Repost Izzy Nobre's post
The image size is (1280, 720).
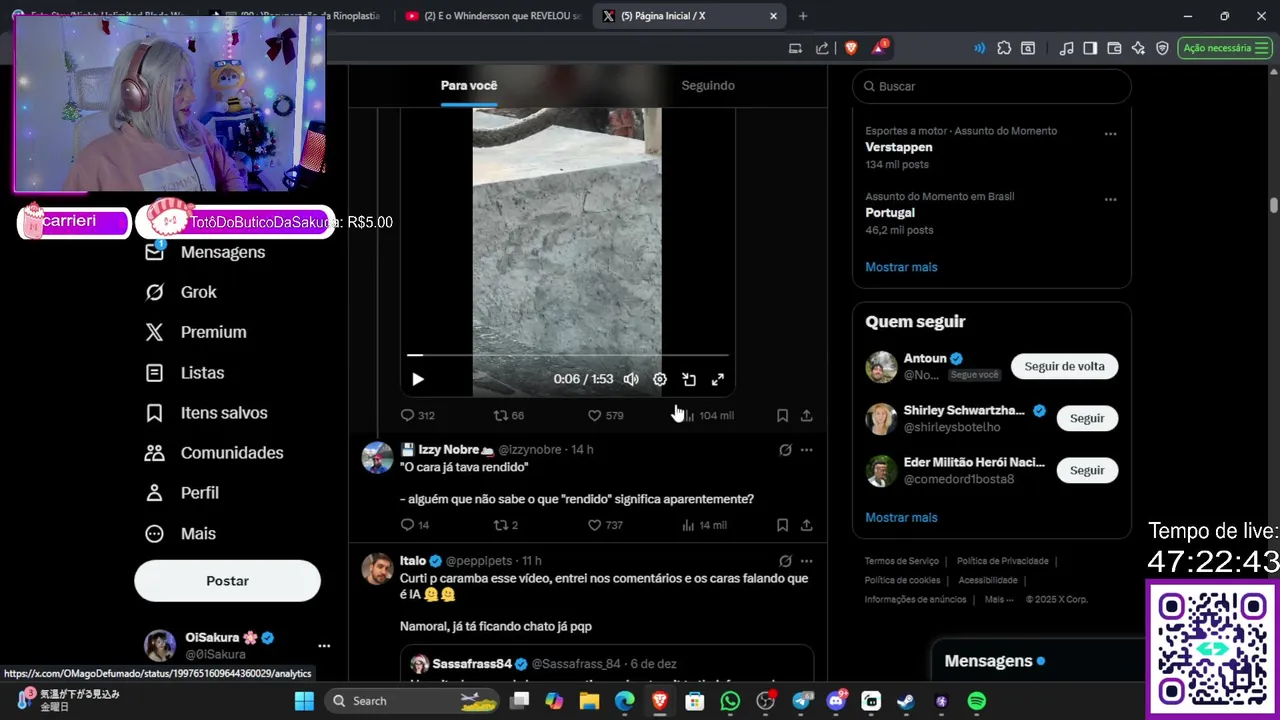coord(506,525)
